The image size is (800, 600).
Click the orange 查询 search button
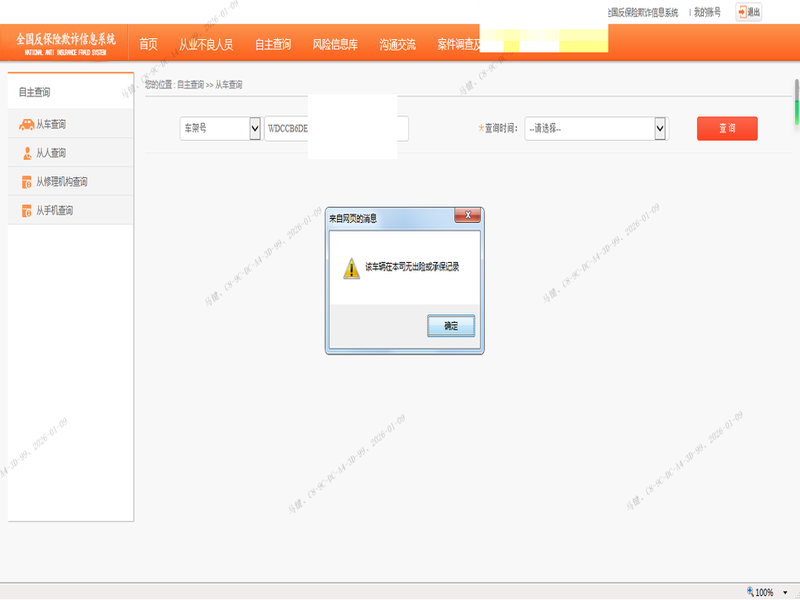(726, 128)
